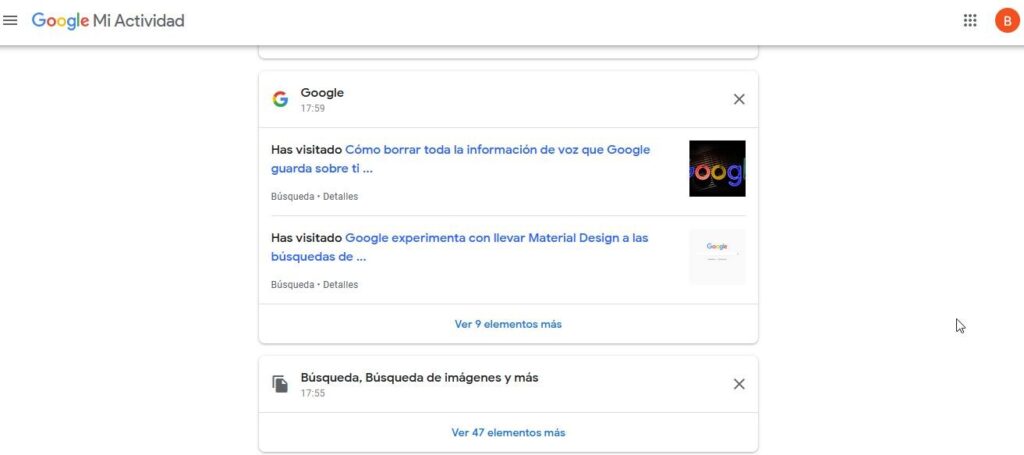The height and width of the screenshot is (455, 1024).
Task: Click the 17:59 timestamp
Action: [x=313, y=108]
